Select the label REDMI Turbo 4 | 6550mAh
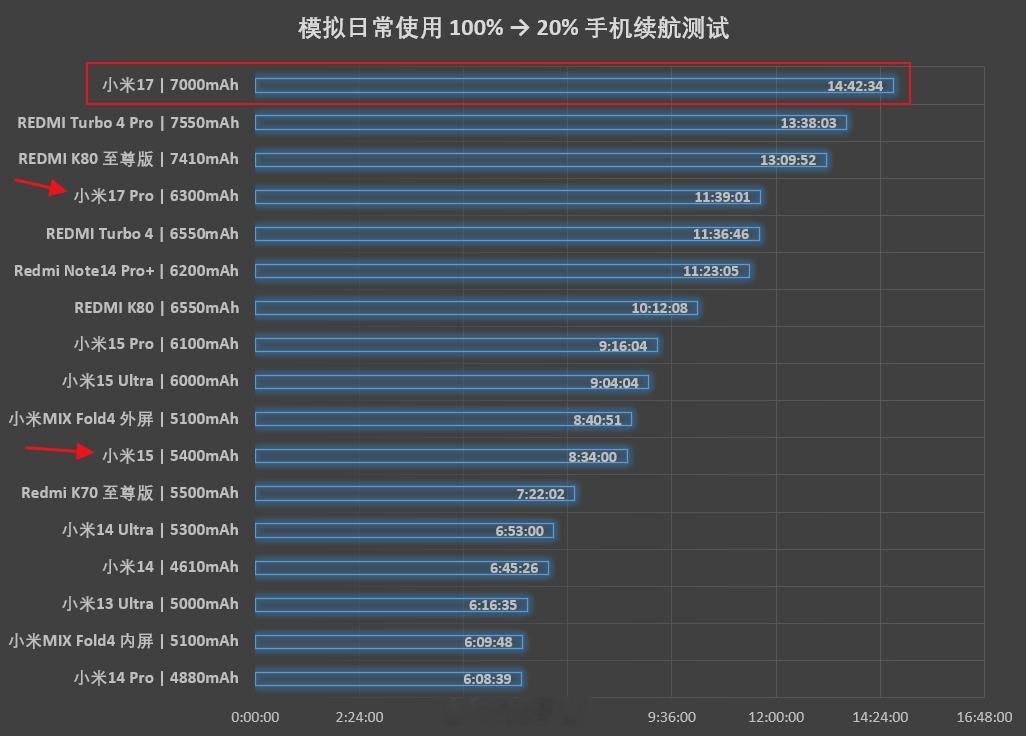Screen dimensions: 1026x736 (142, 234)
